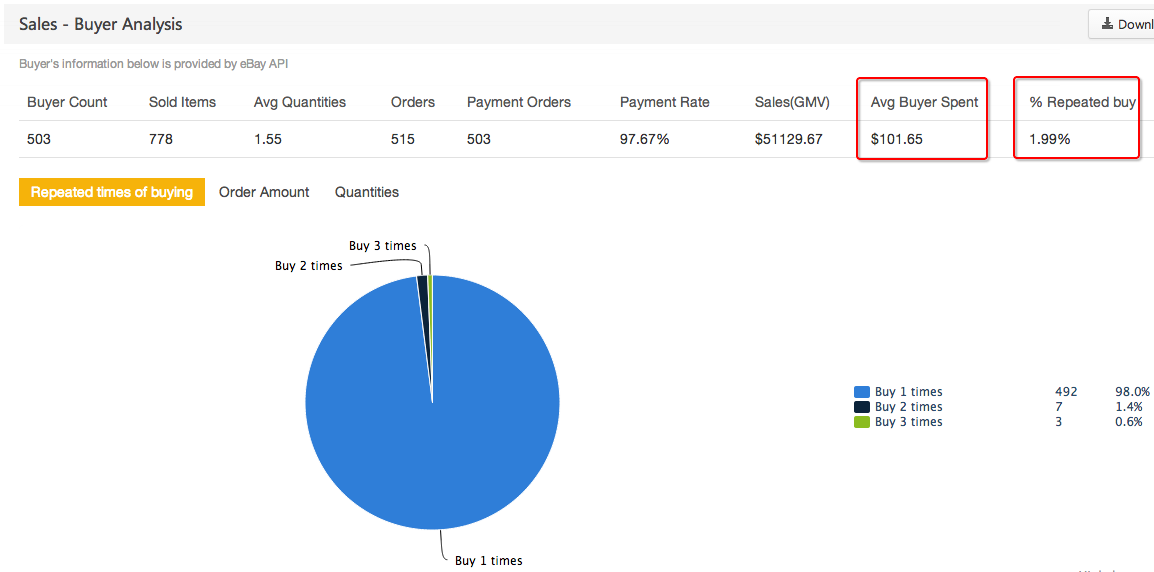The image size is (1154, 572).
Task: Click the repeated buy value 1.99%
Action: pyautogui.click(x=1049, y=138)
